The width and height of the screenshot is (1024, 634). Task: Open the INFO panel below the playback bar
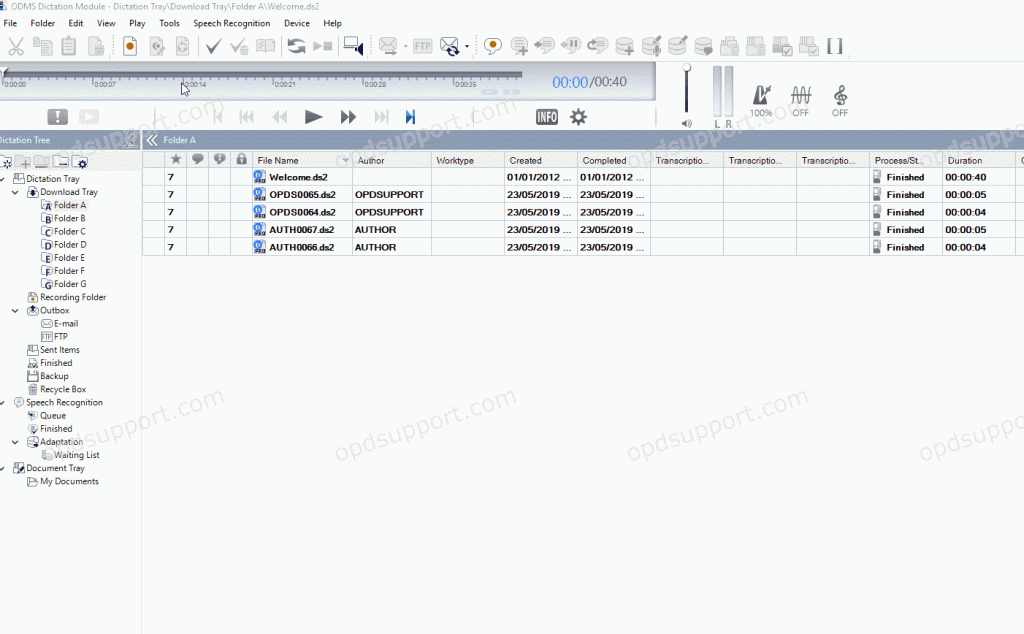pyautogui.click(x=547, y=117)
